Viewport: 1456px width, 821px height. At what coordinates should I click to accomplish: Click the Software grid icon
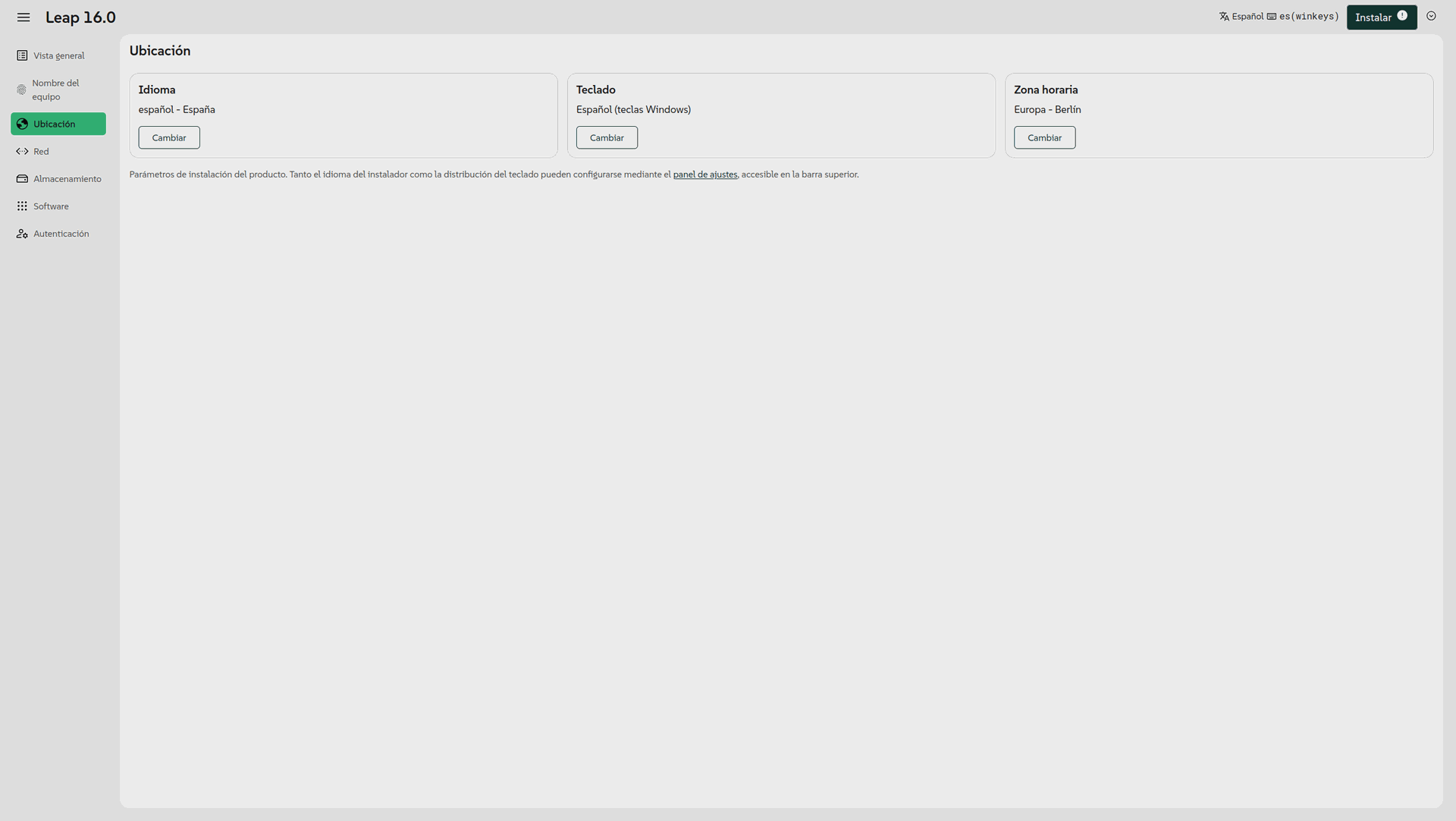point(22,206)
